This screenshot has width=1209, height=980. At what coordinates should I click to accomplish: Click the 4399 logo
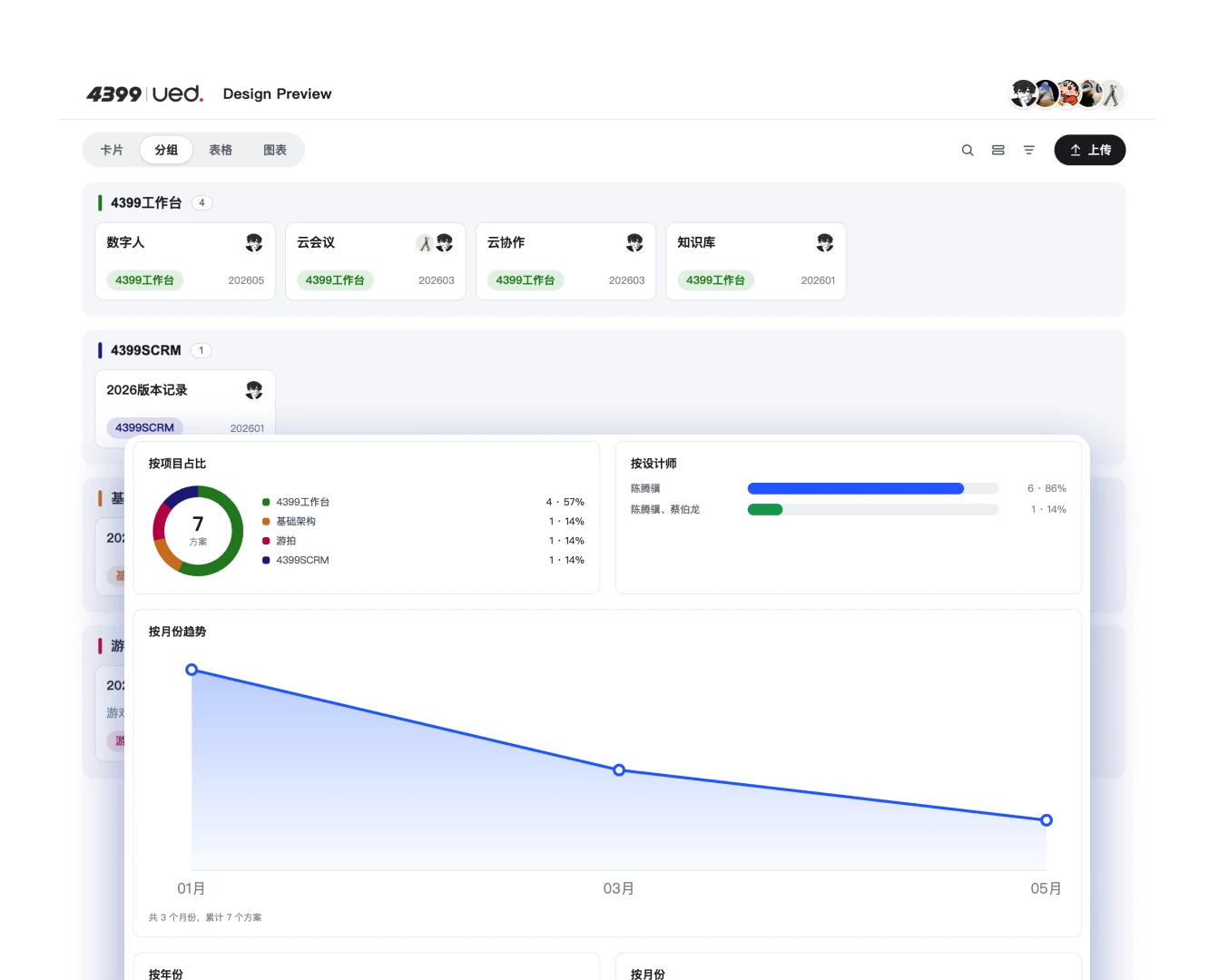(x=114, y=94)
